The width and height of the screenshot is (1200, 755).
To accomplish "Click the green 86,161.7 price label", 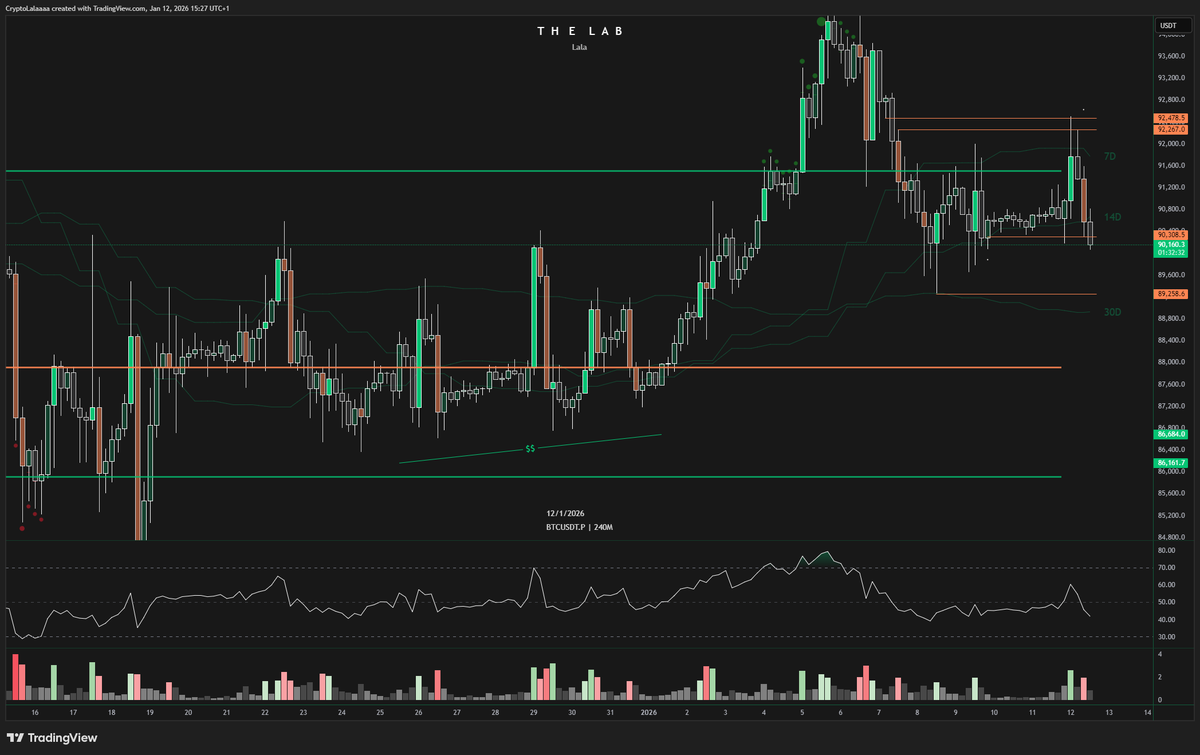I will (1170, 463).
